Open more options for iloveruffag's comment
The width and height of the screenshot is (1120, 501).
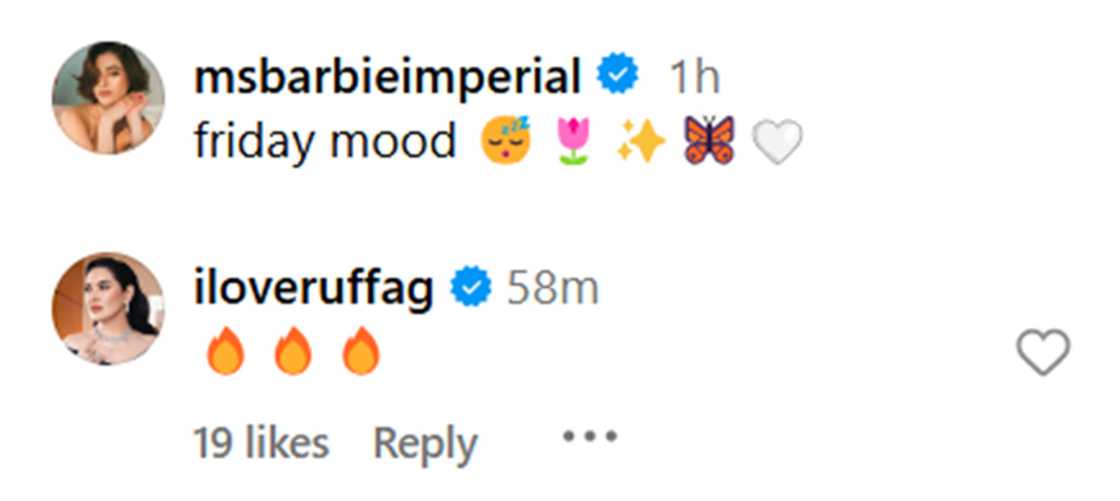[590, 437]
